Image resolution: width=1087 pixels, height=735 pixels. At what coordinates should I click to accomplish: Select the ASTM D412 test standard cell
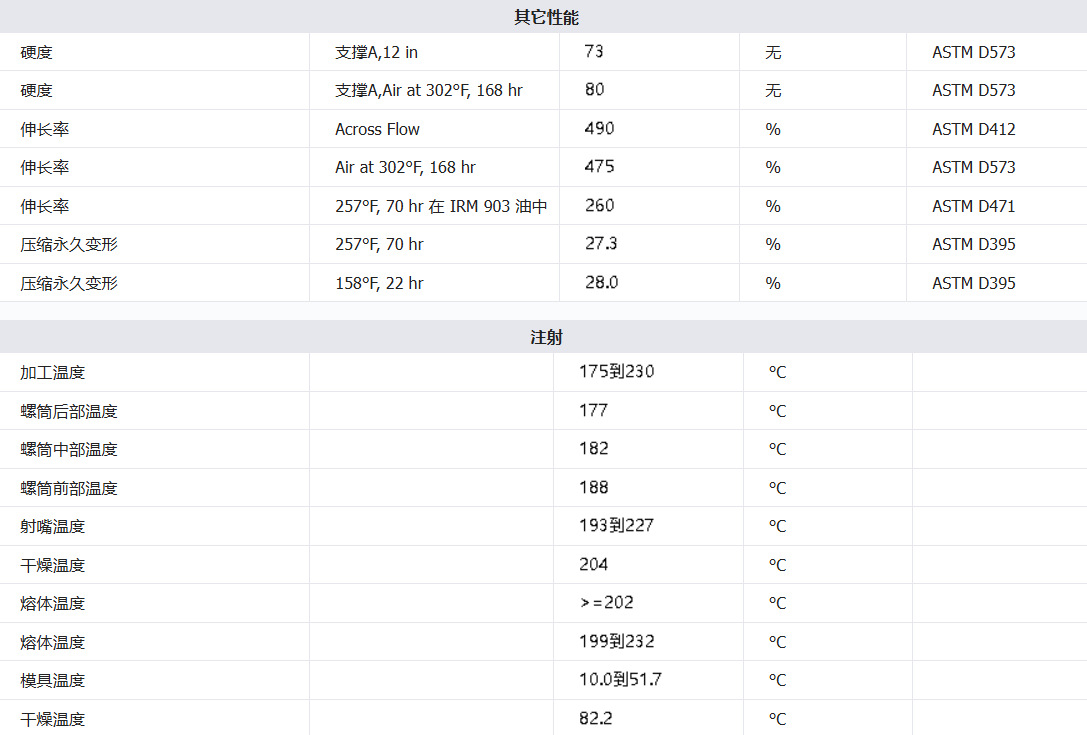[973, 129]
